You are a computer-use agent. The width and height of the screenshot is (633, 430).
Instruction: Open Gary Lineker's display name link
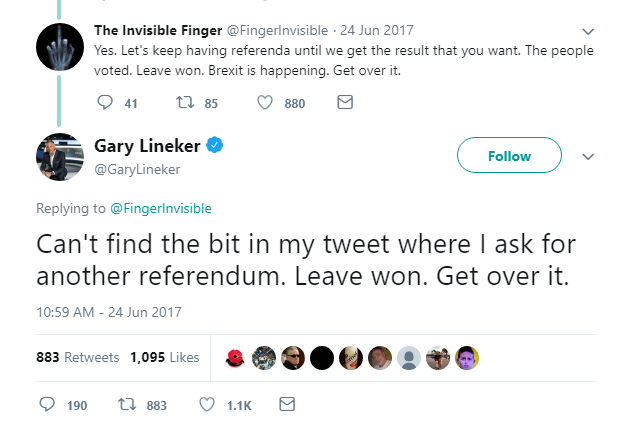[x=149, y=146]
